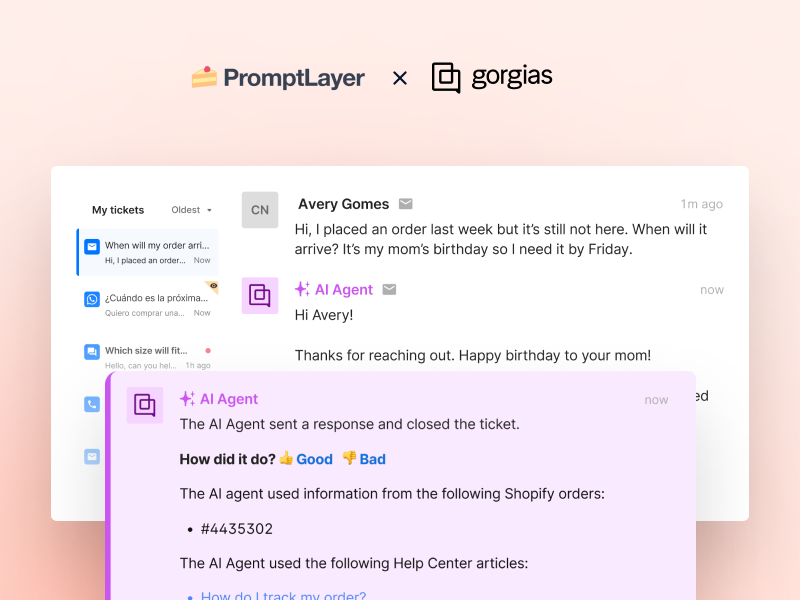Open the WhatsApp ticket '¿Cuándo es la próxima...'
The height and width of the screenshot is (600, 800).
[148, 304]
